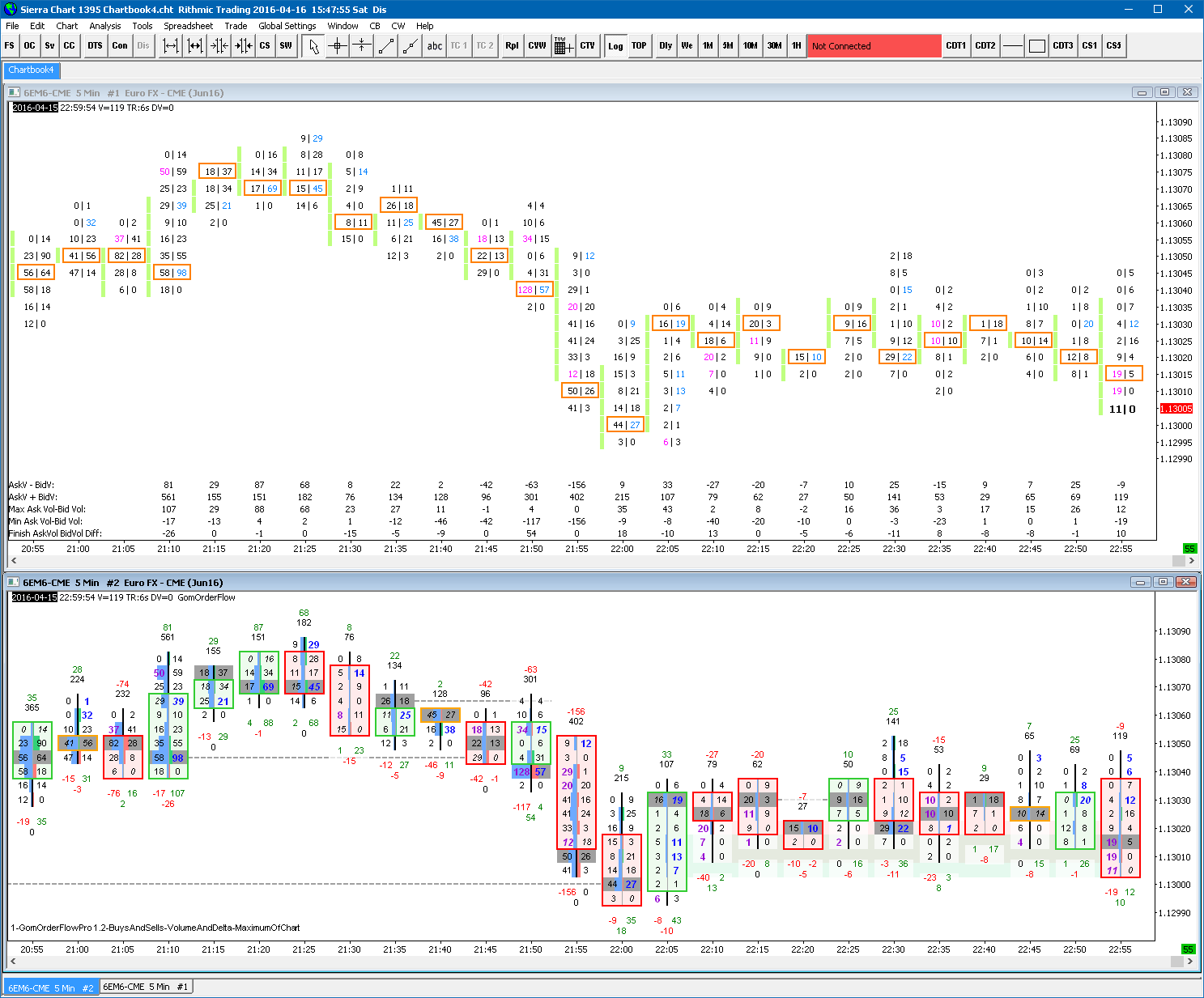The width and height of the screenshot is (1204, 998).
Task: Click the Rpl replay toolbar button
Action: pos(512,46)
